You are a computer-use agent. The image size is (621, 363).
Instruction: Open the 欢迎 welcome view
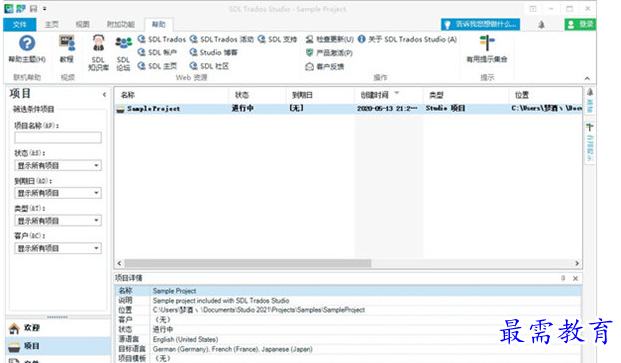click(58, 328)
